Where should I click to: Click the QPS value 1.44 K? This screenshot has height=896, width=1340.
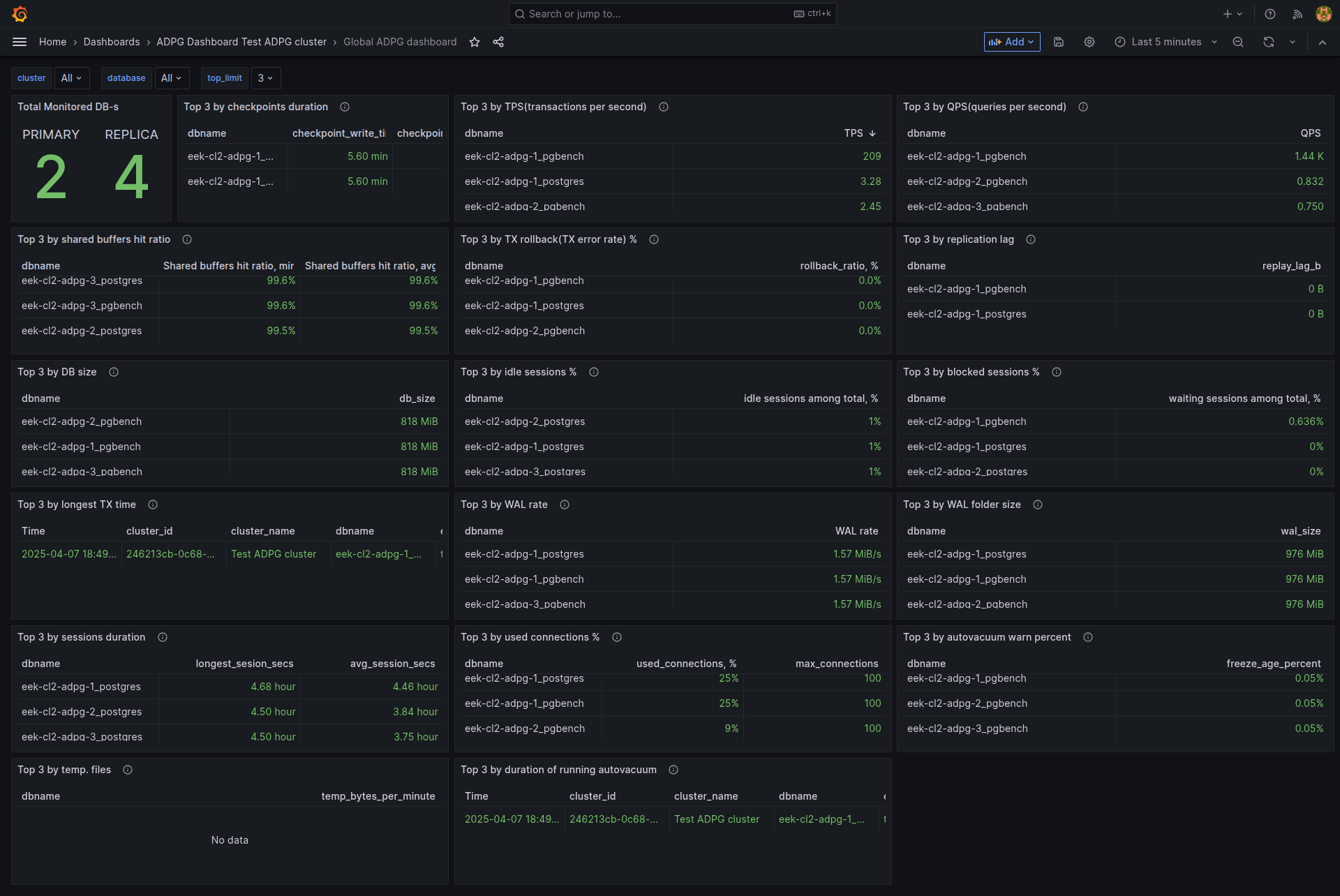point(1309,156)
